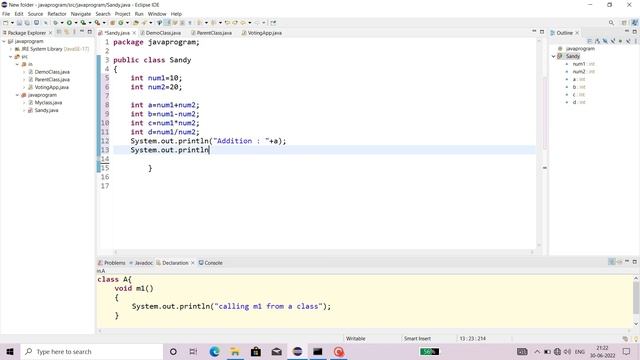Click the Open Perspective icon
This screenshot has height=360, width=640.
[x=624, y=23]
